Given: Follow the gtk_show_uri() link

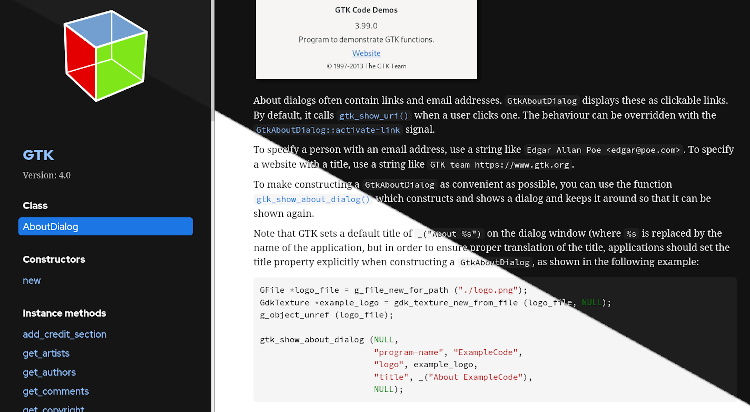Looking at the screenshot, I should coord(374,115).
